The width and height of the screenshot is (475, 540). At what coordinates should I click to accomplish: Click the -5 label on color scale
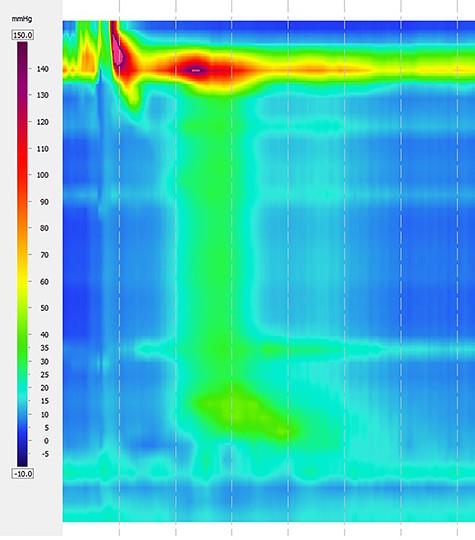(45, 454)
